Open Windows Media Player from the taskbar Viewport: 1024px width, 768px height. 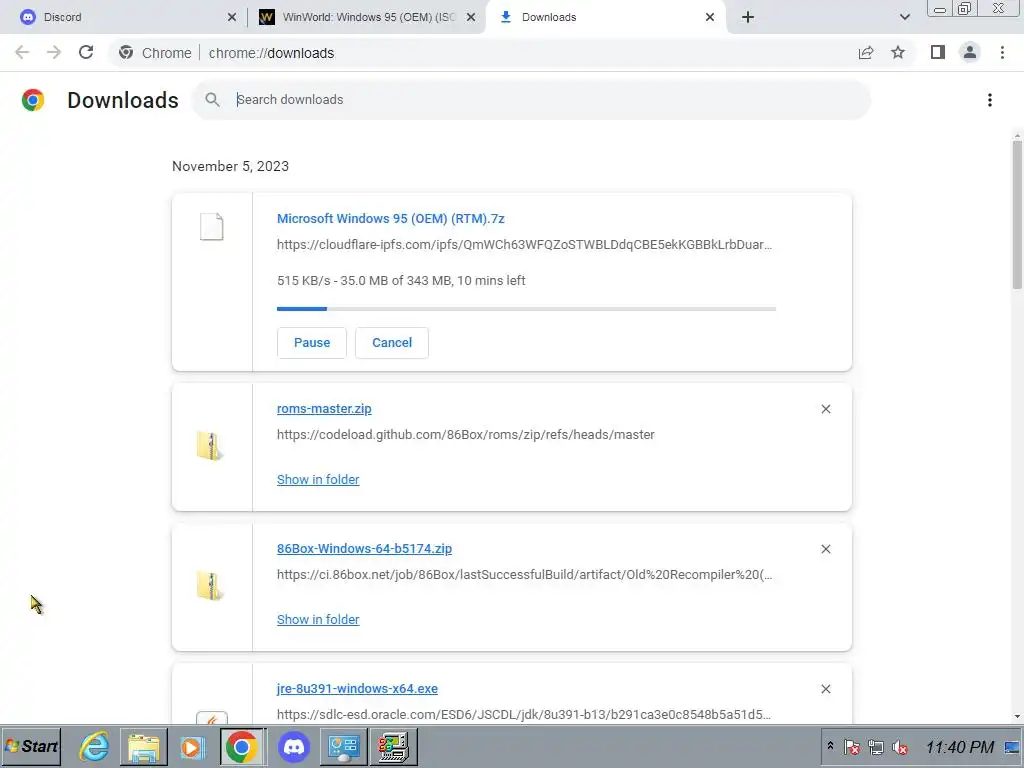coord(193,746)
